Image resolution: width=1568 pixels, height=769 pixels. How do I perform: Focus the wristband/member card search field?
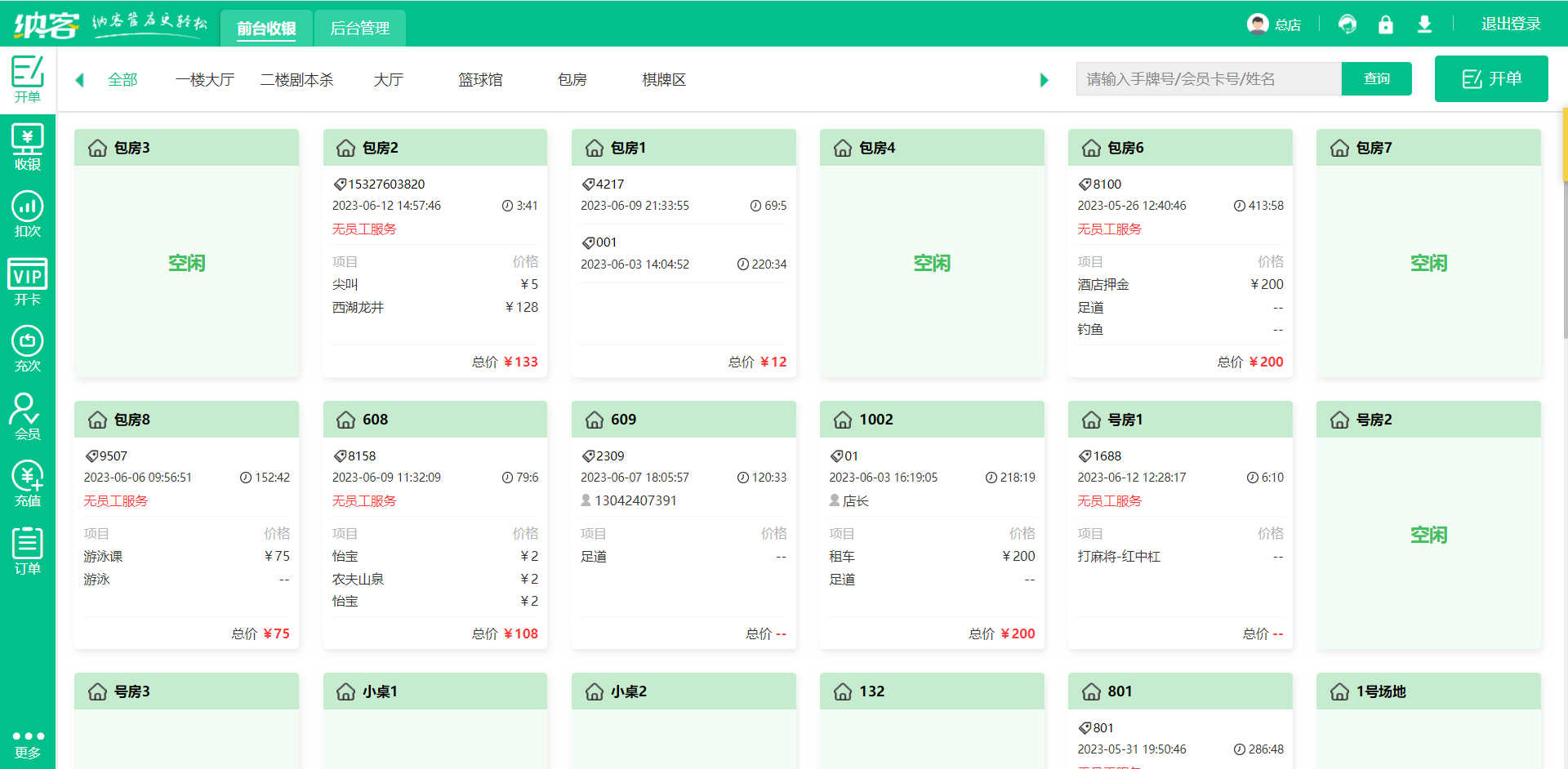1208,79
